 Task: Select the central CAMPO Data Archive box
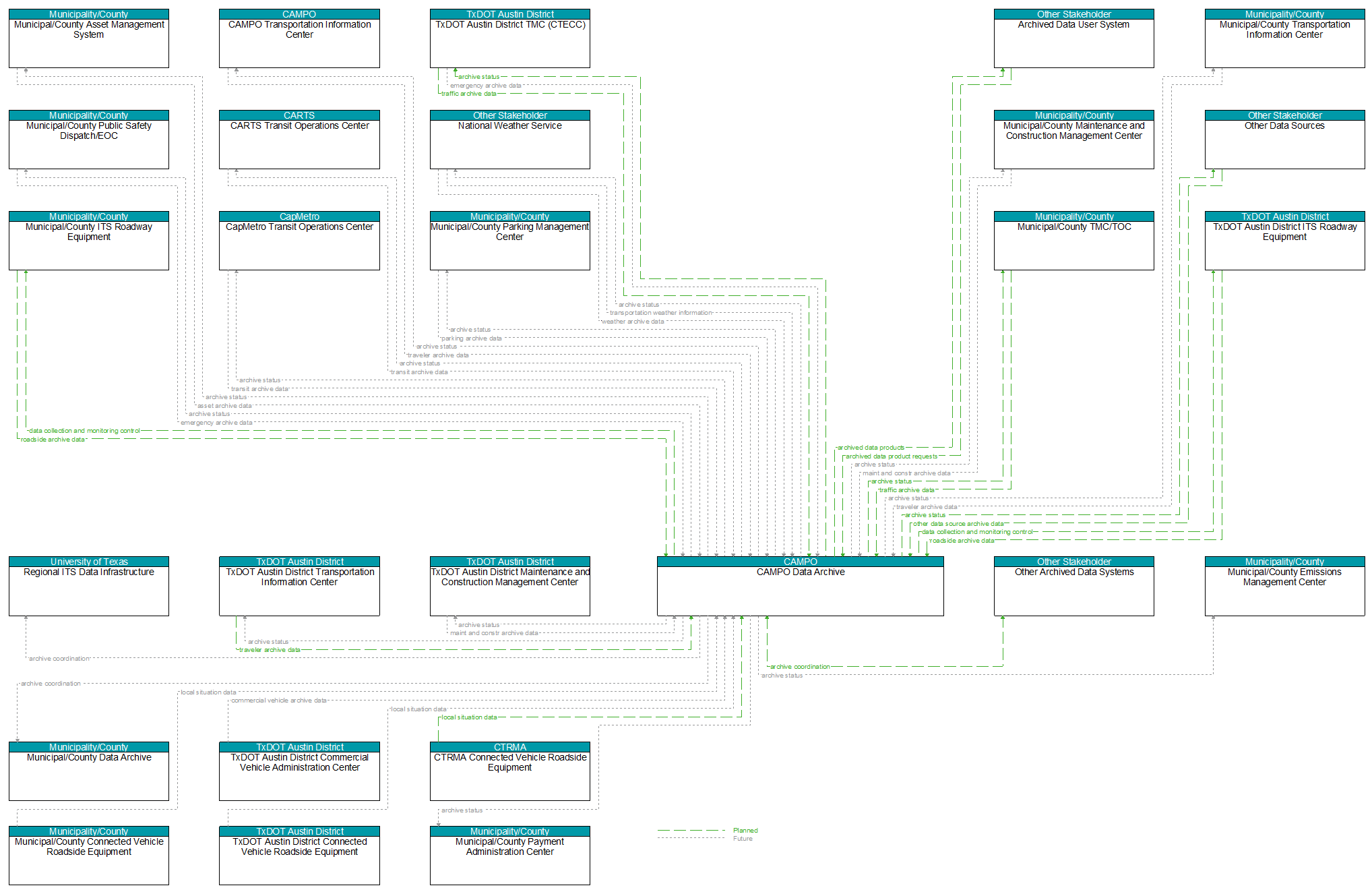[801, 586]
